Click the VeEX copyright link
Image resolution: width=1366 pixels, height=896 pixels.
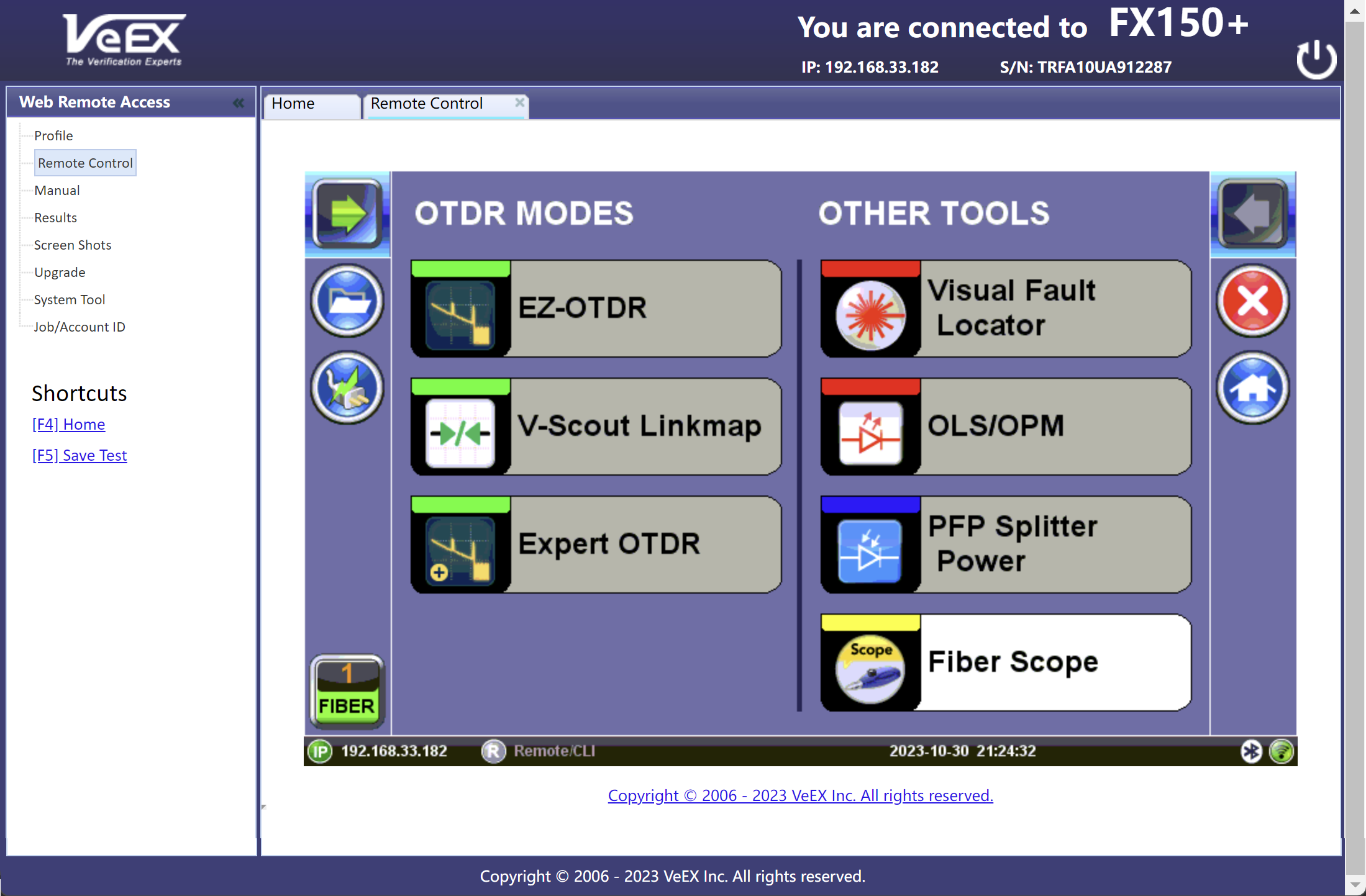[800, 795]
